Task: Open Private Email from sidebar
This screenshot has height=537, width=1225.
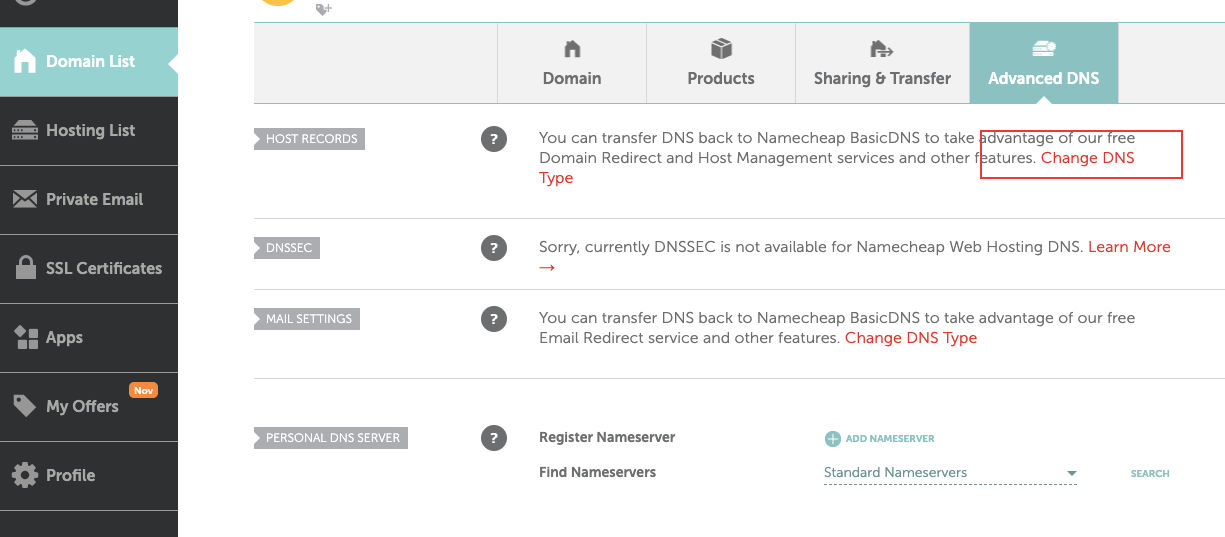Action: tap(89, 199)
